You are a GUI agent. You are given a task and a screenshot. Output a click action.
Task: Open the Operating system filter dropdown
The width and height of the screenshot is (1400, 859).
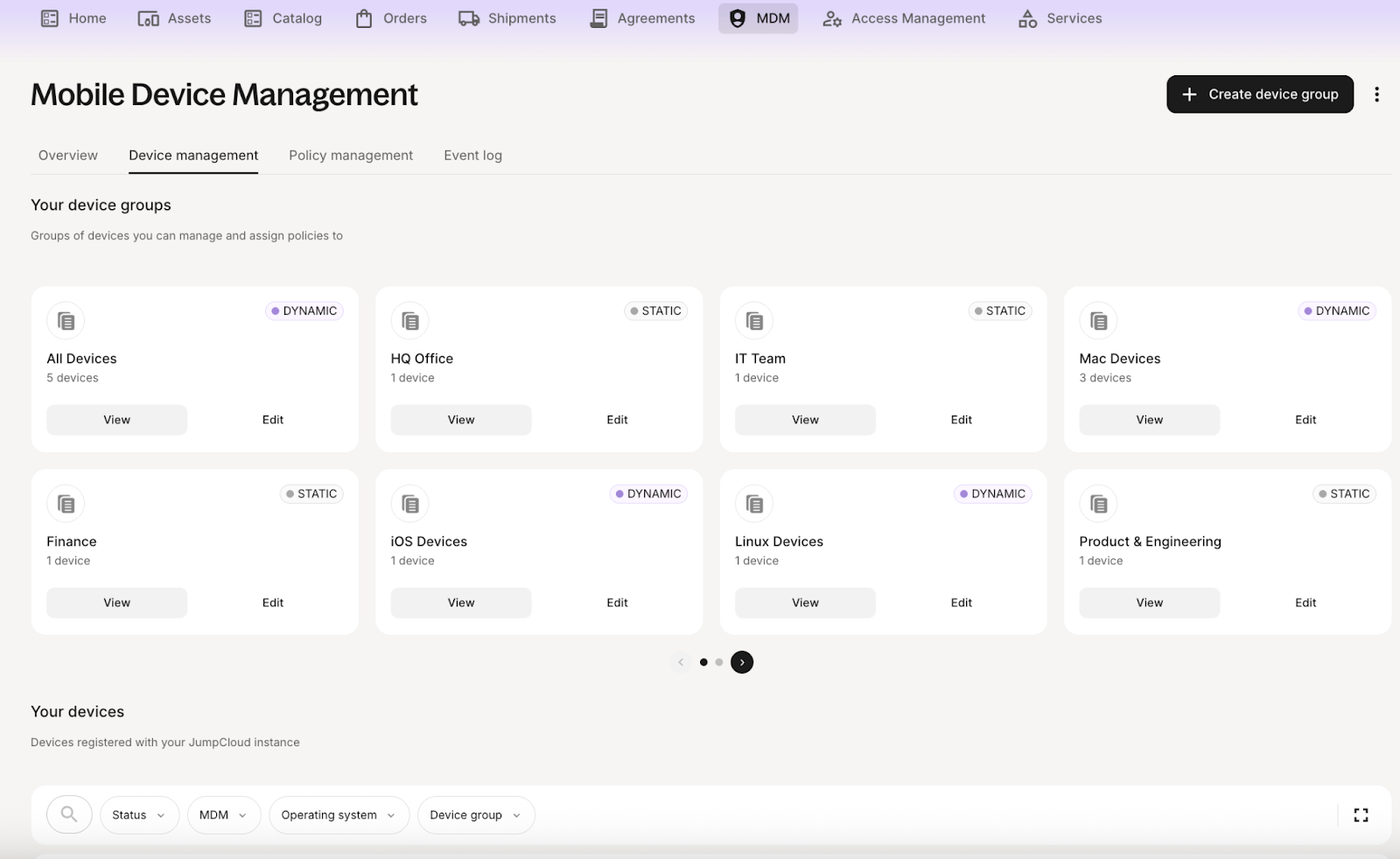point(339,814)
